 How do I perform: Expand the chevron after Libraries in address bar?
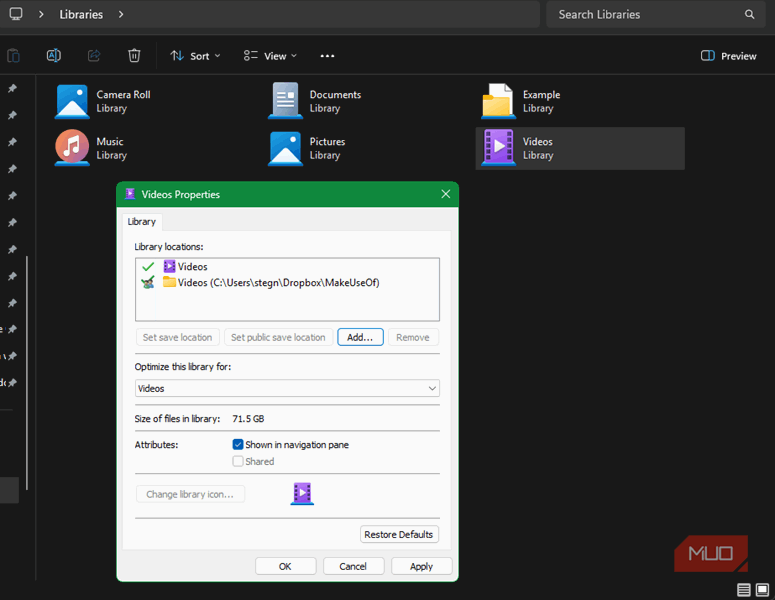(121, 14)
